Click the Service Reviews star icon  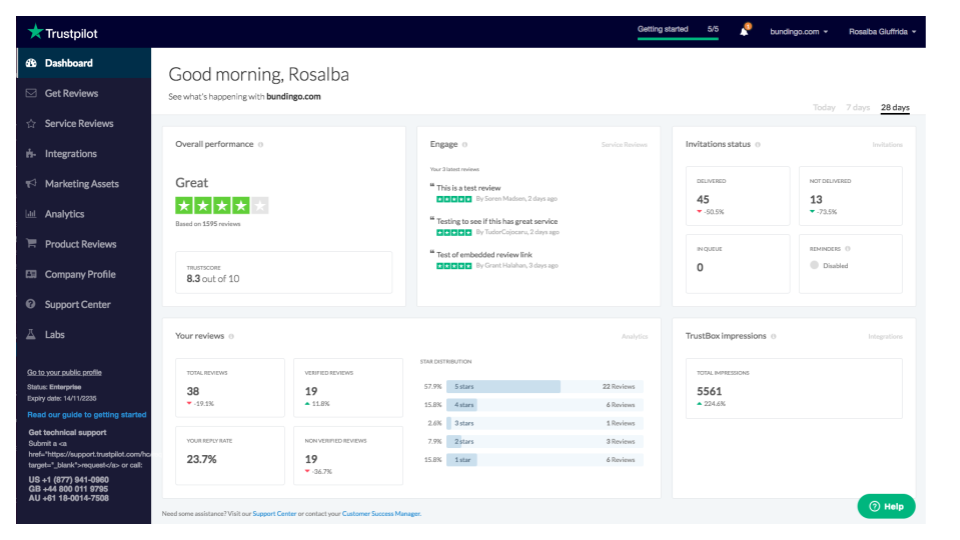(x=31, y=124)
